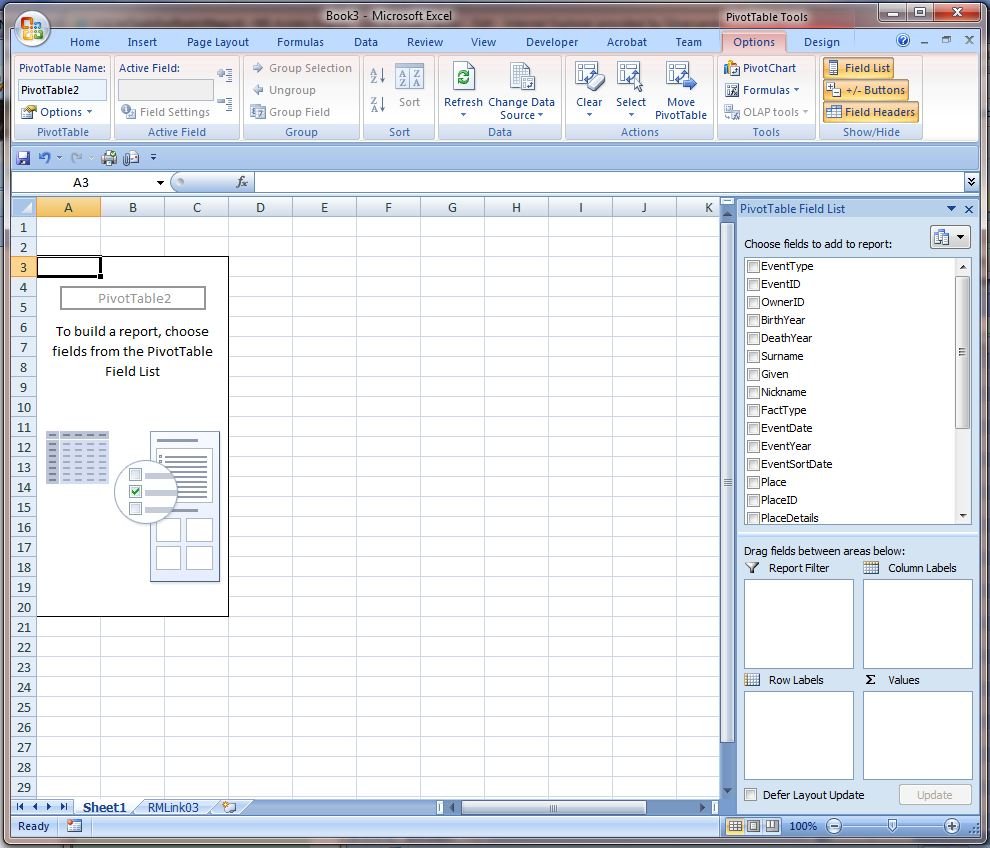990x848 pixels.
Task: Open Customize Quick Access Toolbar dropdown
Action: pyautogui.click(x=153, y=158)
